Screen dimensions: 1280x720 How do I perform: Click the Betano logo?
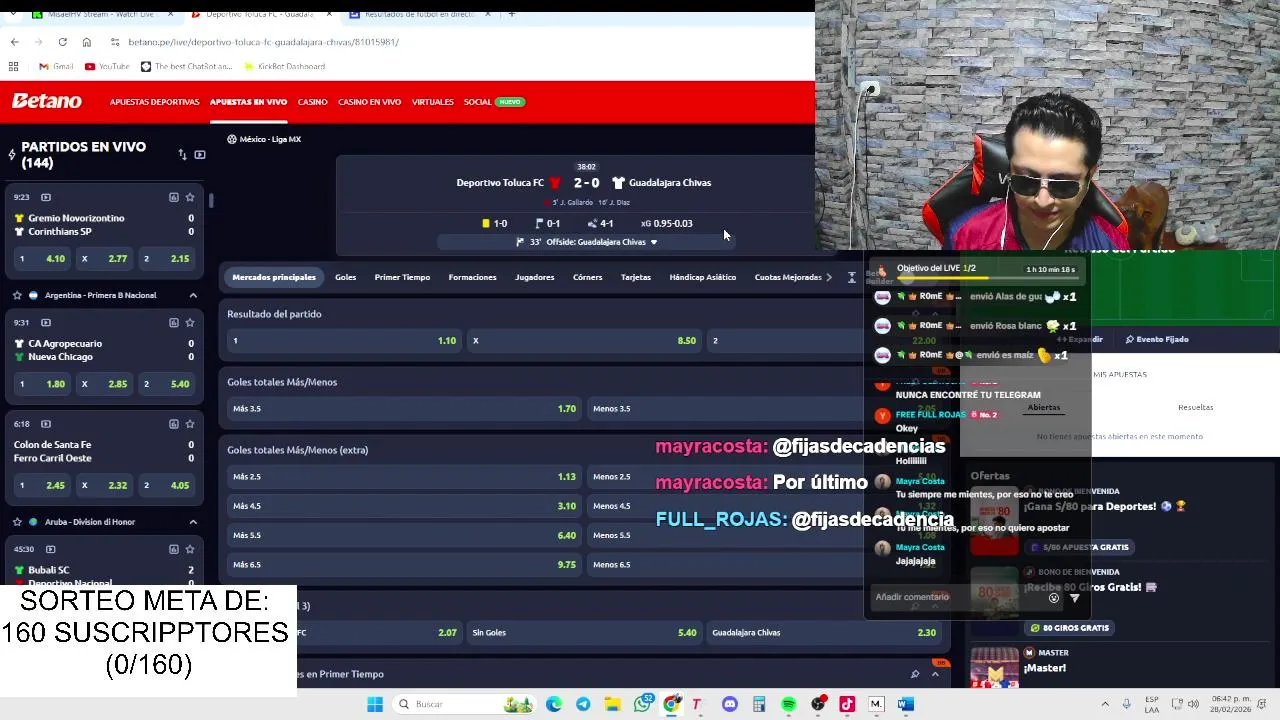pos(46,101)
